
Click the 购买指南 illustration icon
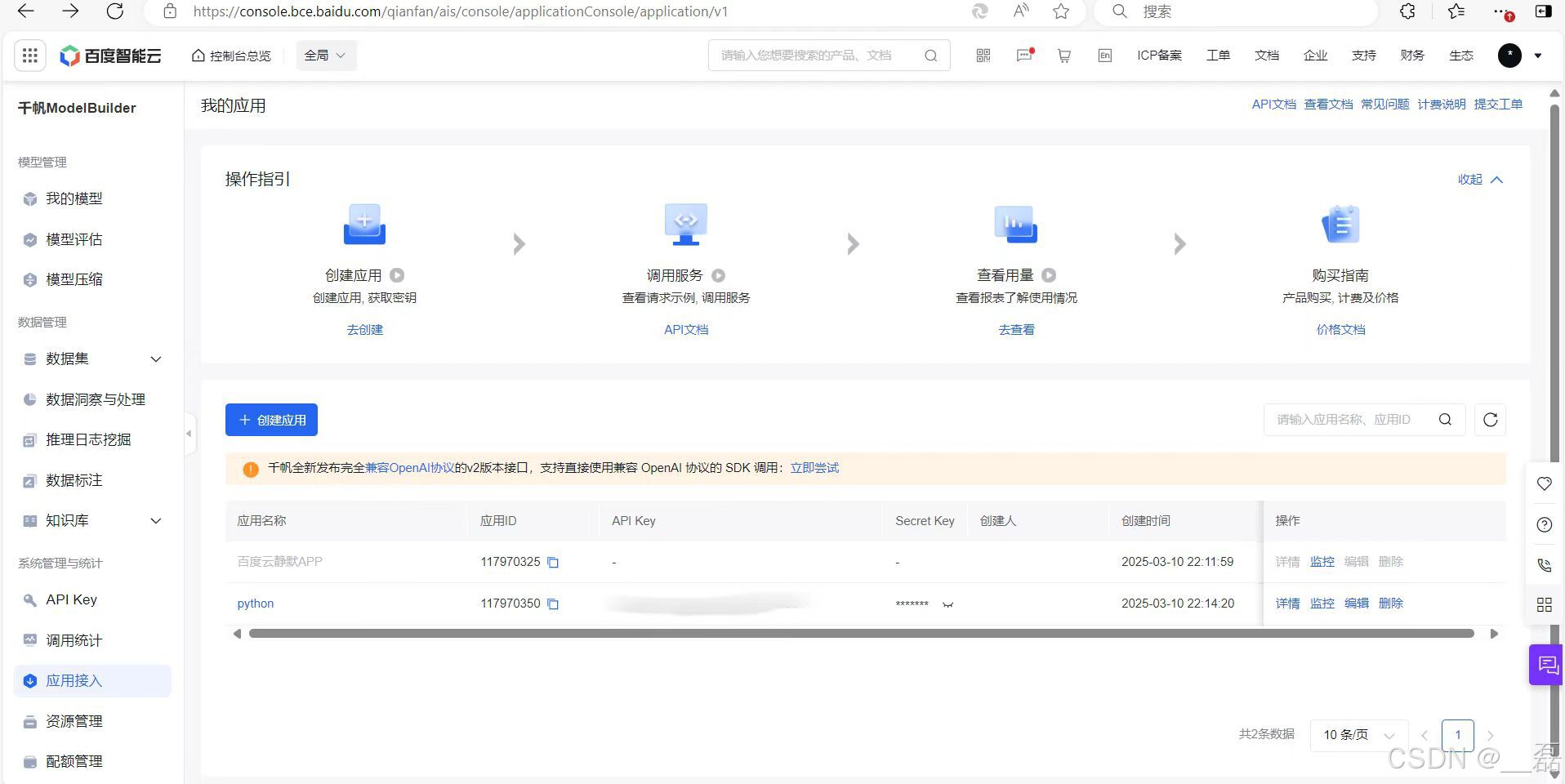(1340, 224)
